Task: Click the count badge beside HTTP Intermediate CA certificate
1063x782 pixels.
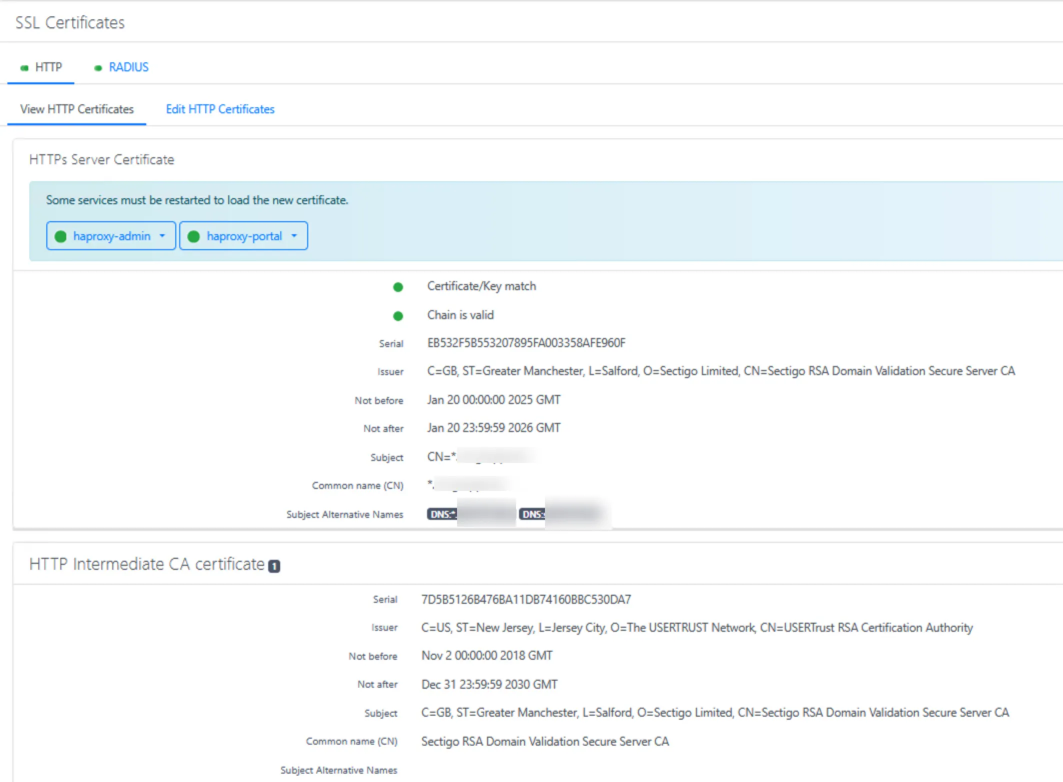Action: 276,564
